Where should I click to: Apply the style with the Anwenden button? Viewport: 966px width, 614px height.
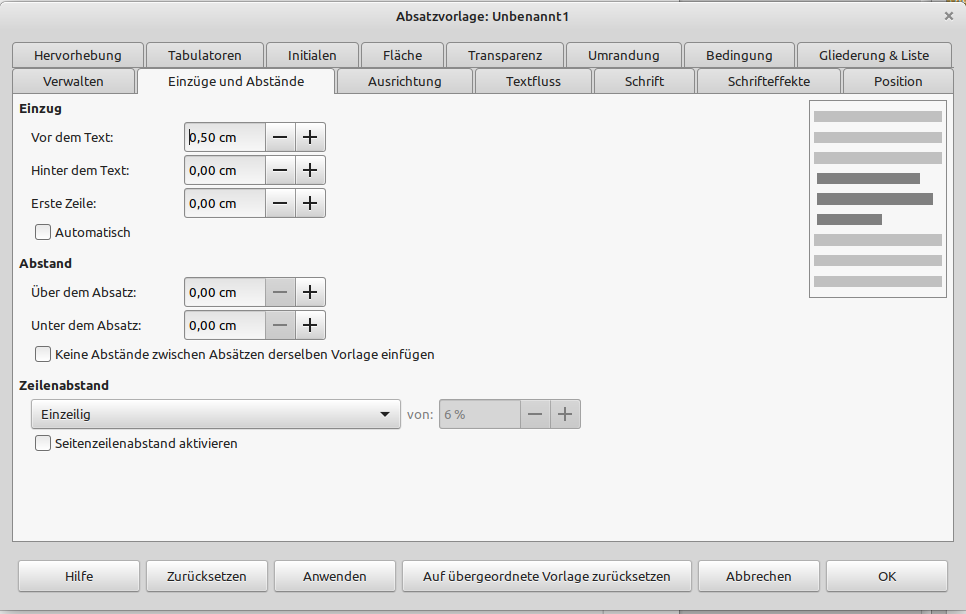[334, 576]
